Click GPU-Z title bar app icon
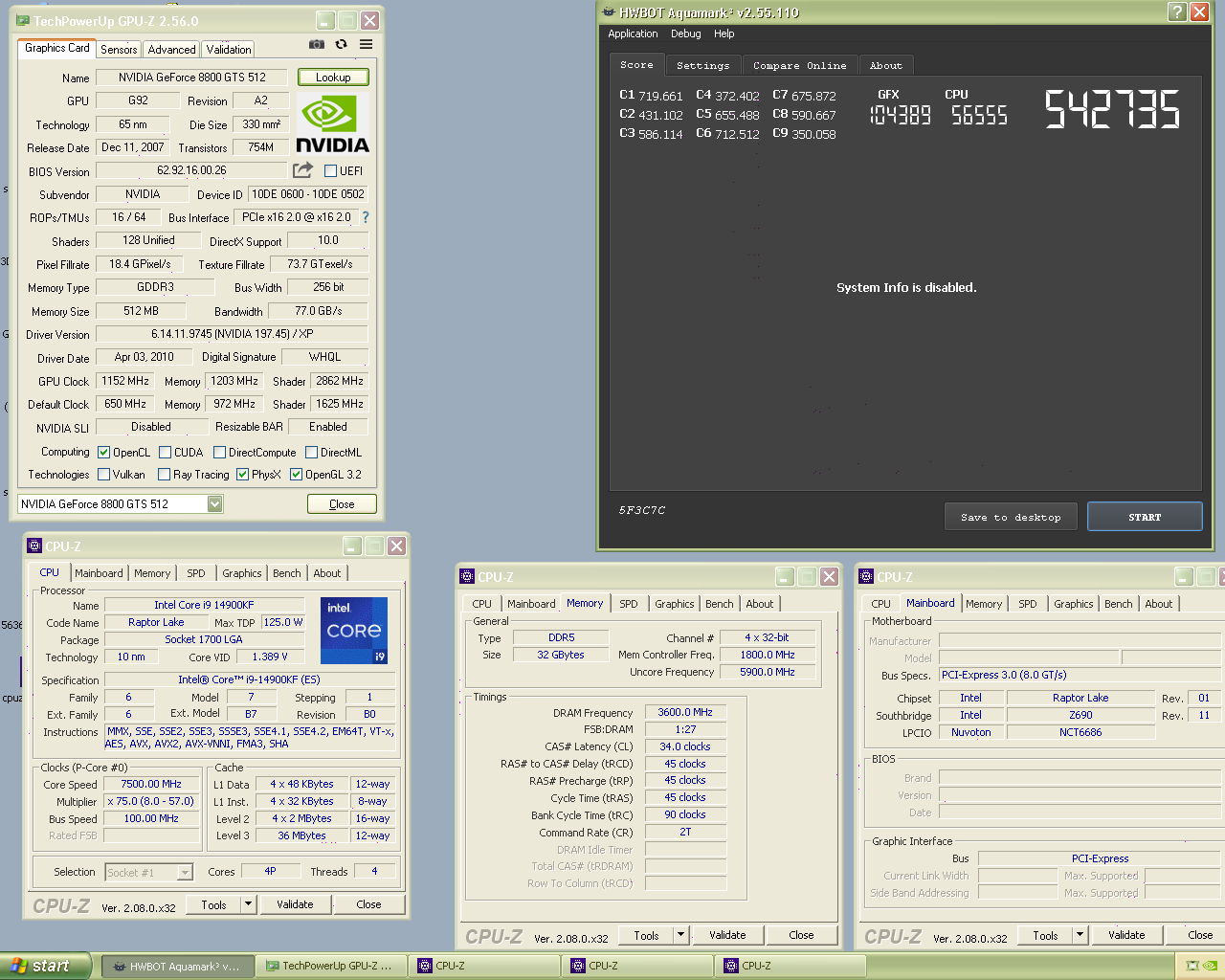Image resolution: width=1225 pixels, height=980 pixels. (x=23, y=20)
